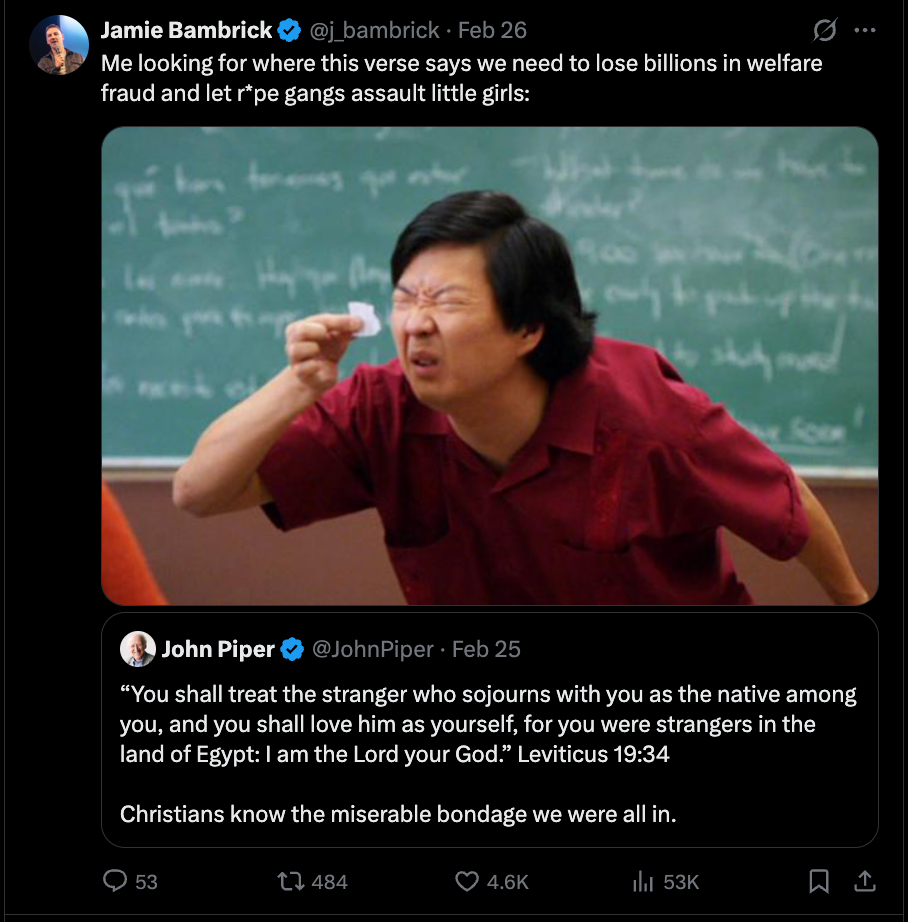The image size is (908, 922).
Task: Click John Piper's blue verified badge
Action: pos(292,649)
